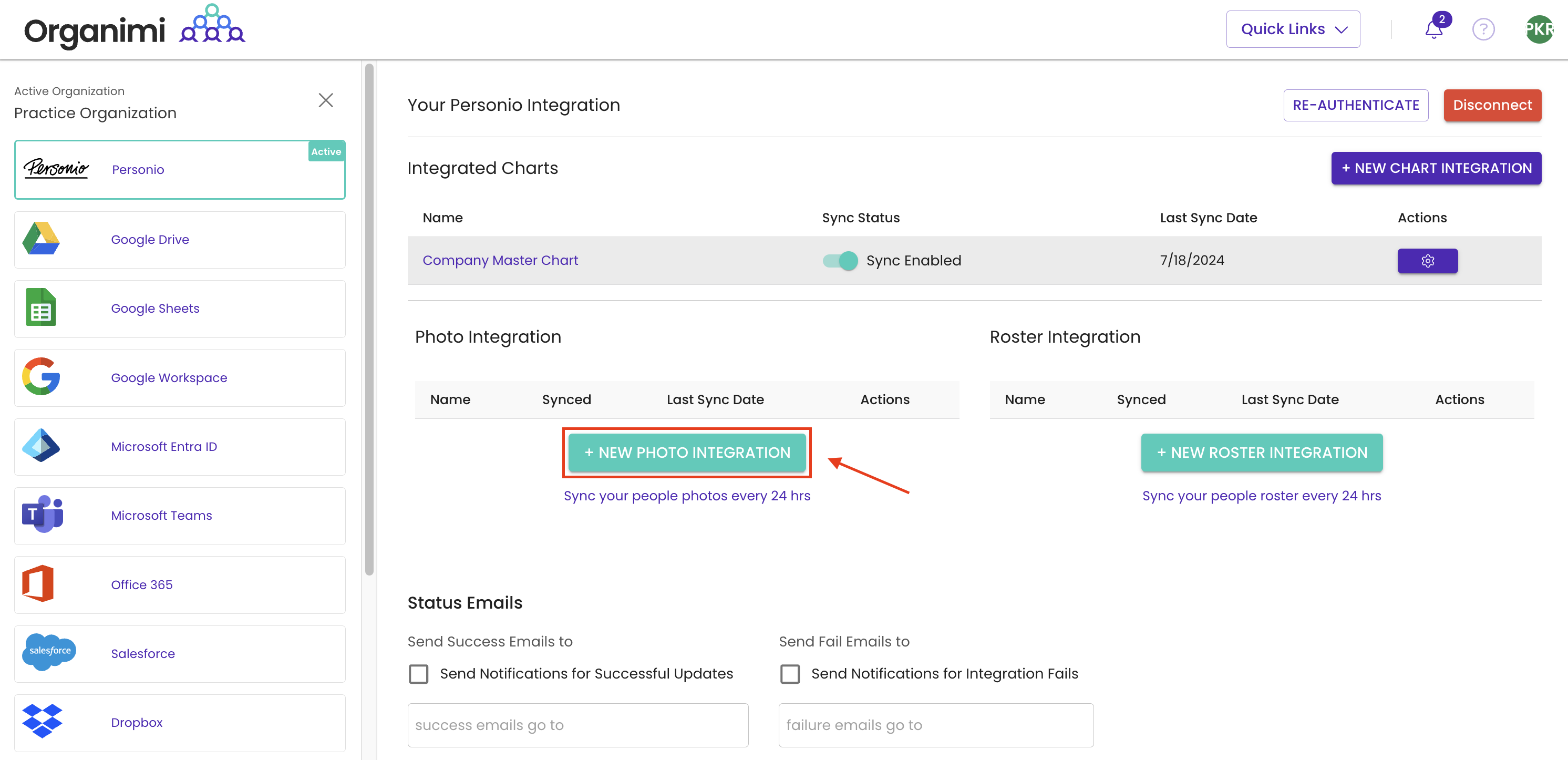Select Microsoft Teams integration

[180, 516]
